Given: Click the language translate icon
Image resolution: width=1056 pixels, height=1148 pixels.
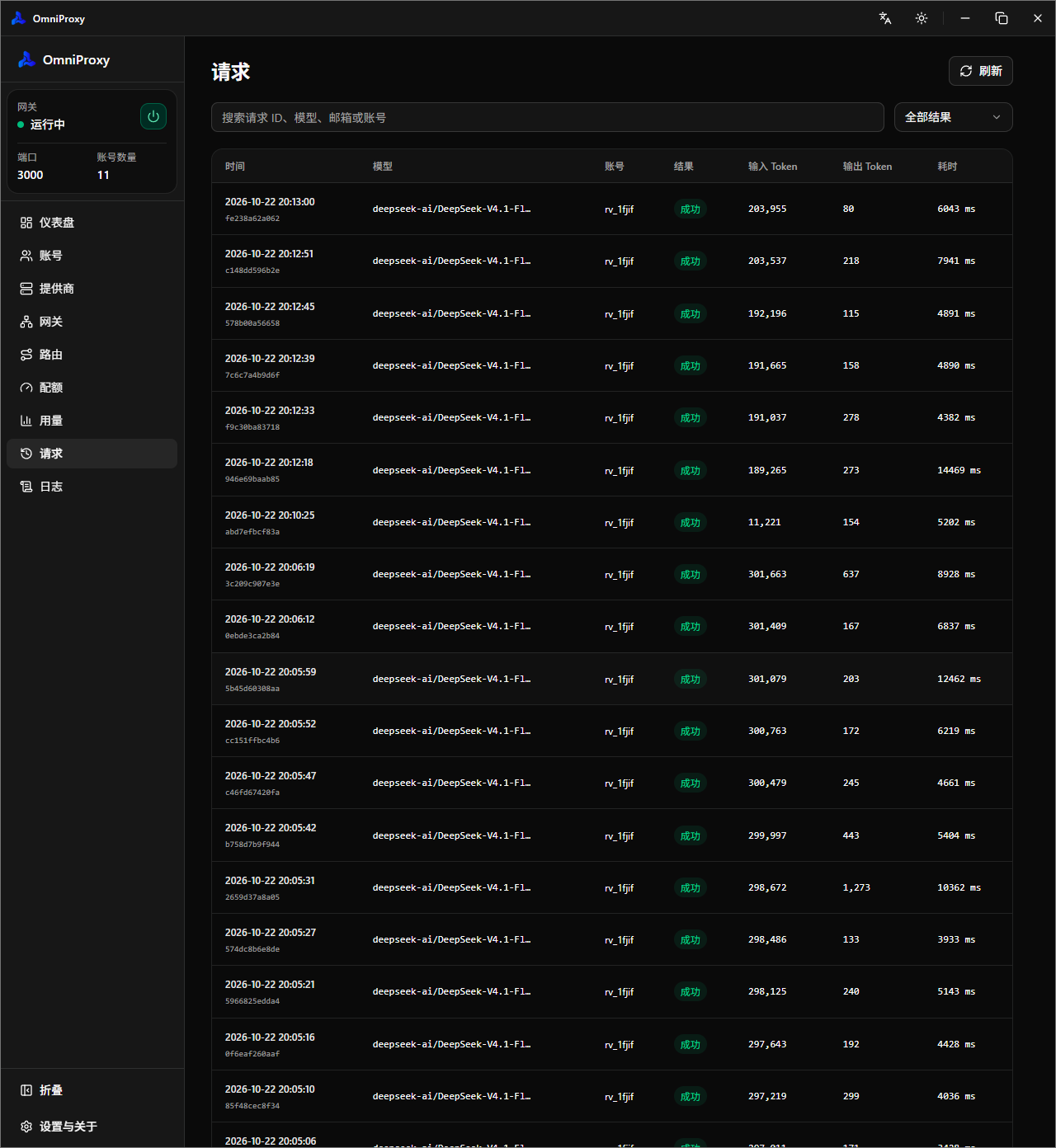Looking at the screenshot, I should point(885,18).
